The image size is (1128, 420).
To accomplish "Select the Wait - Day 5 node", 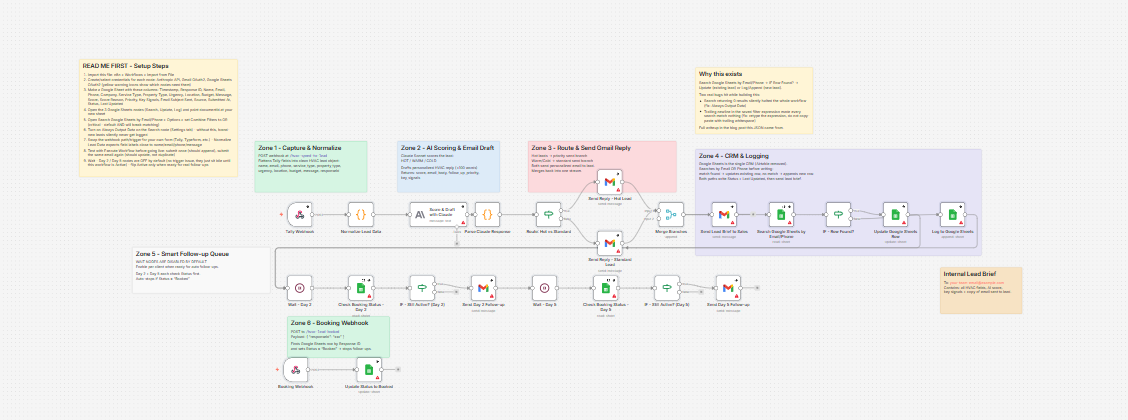I will click(545, 288).
